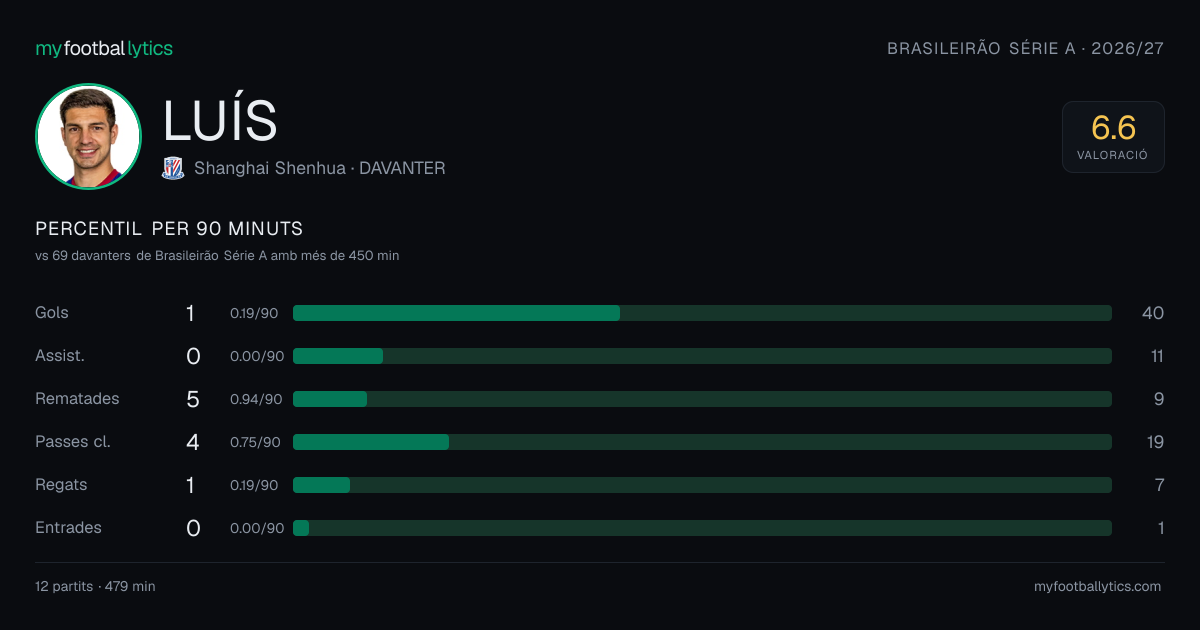Click the Assist. percentile bar
1200x630 pixels.
click(x=702, y=356)
